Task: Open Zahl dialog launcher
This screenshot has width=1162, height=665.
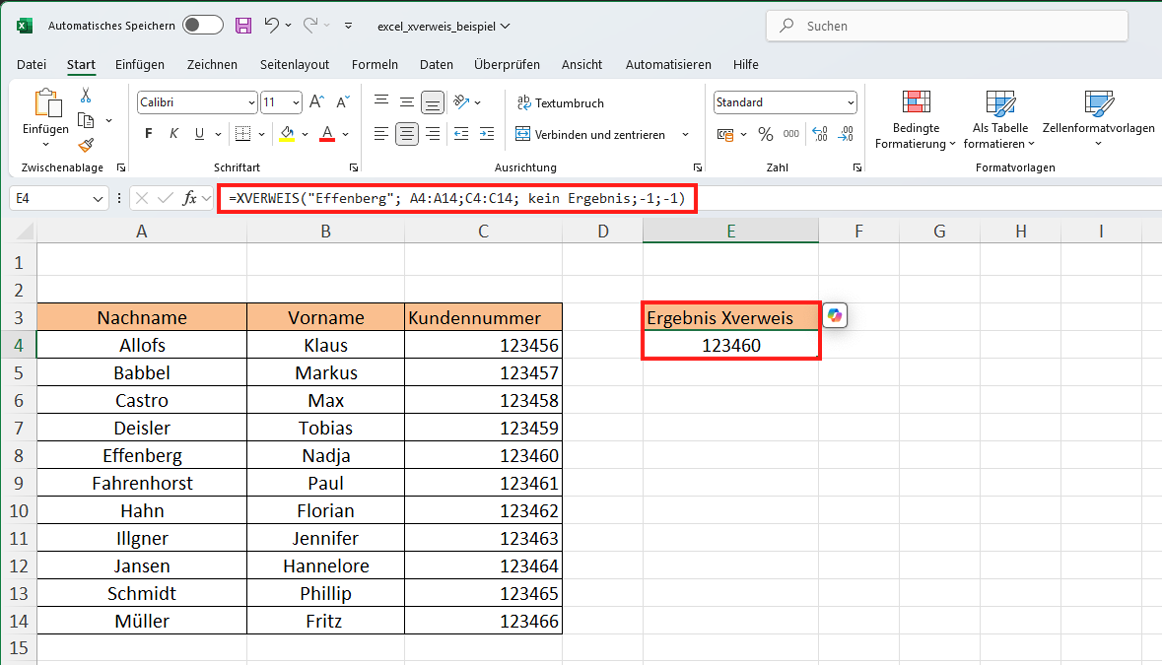Action: [857, 168]
